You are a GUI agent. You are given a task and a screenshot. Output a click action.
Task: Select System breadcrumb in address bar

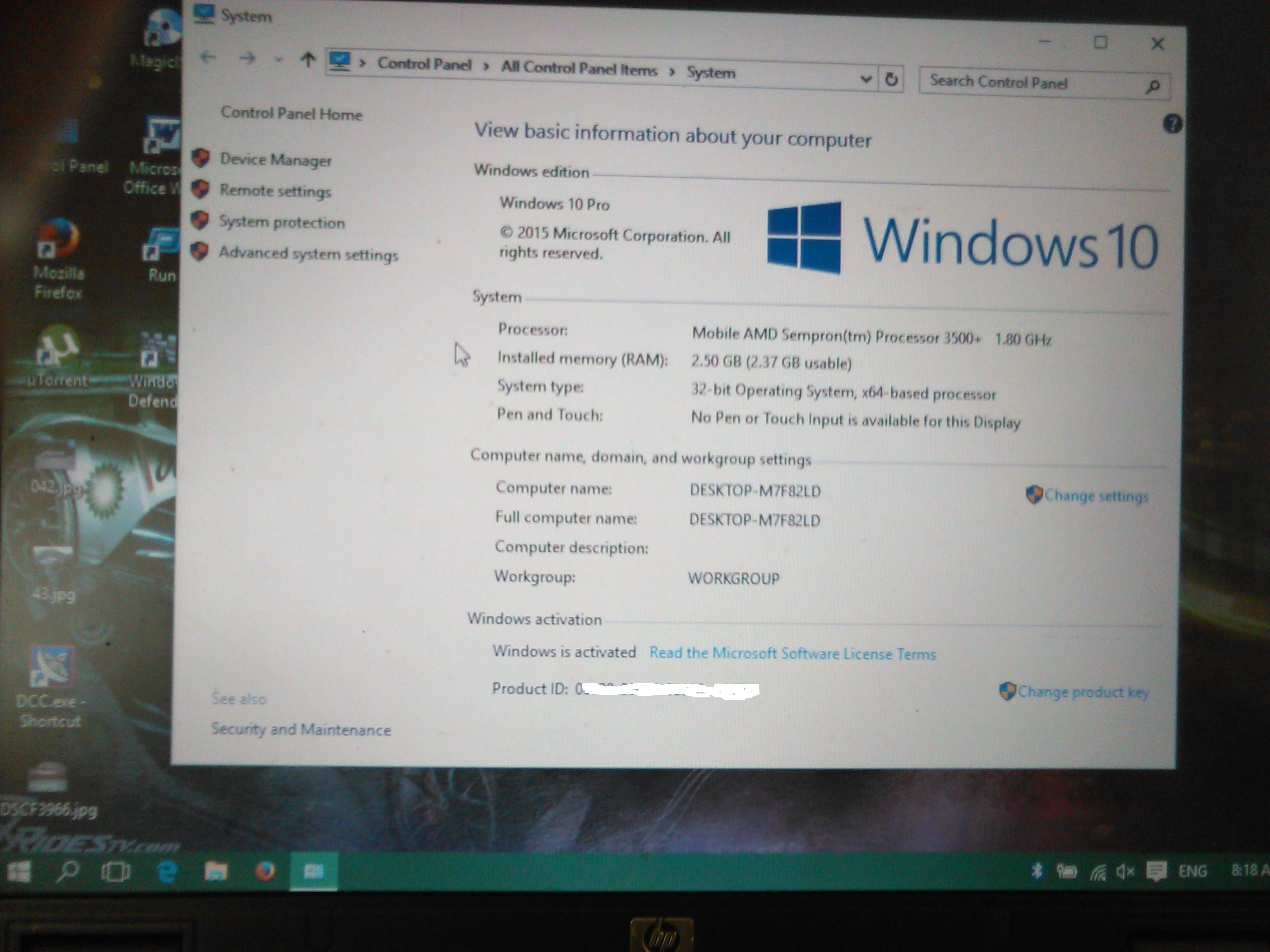pyautogui.click(x=711, y=73)
